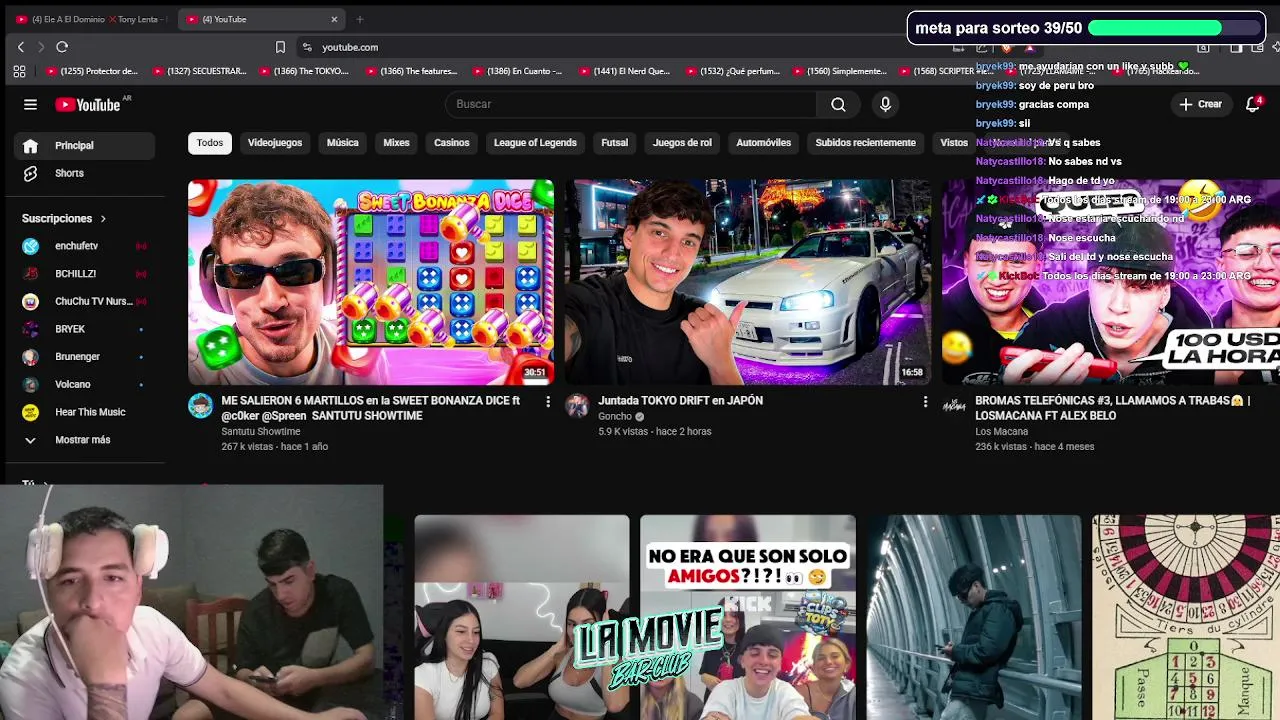Open Santutu Showtime channel avatar
Viewport: 1280px width, 720px height.
tap(200, 405)
